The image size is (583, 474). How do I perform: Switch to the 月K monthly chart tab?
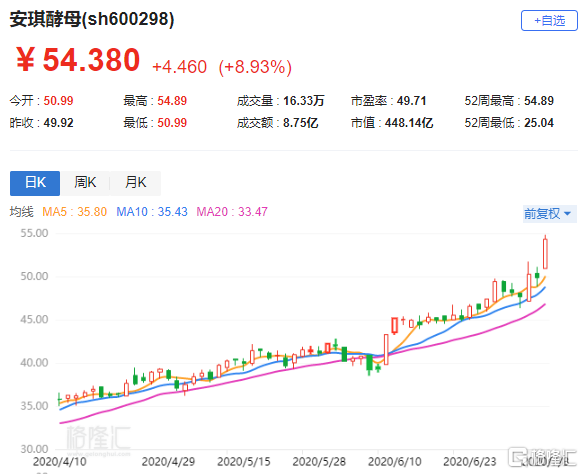136,183
